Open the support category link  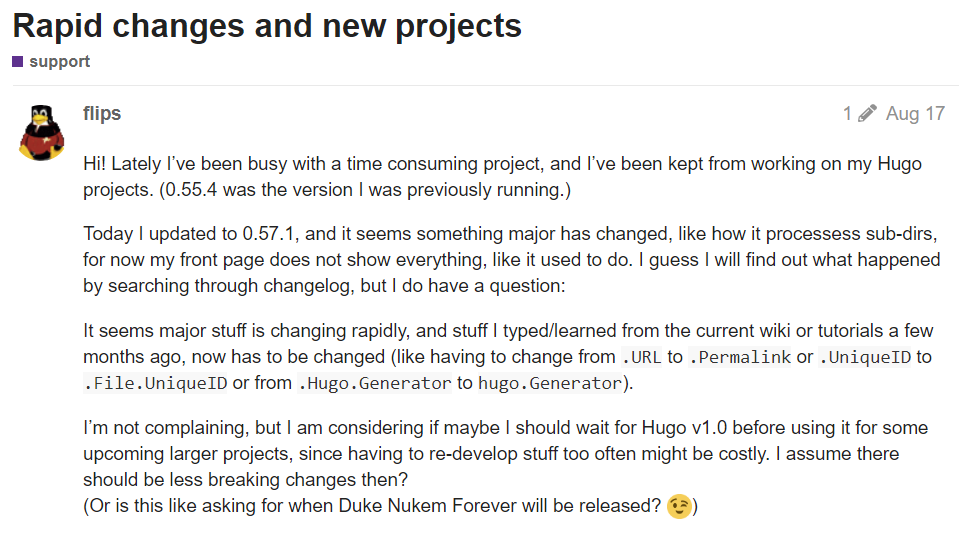pos(59,62)
